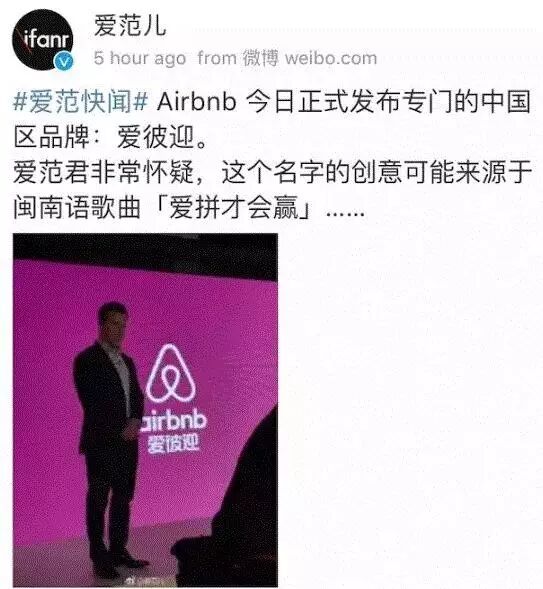Click the Airbnb Bélo logo in photo
The width and height of the screenshot is (543, 589).
tap(171, 373)
